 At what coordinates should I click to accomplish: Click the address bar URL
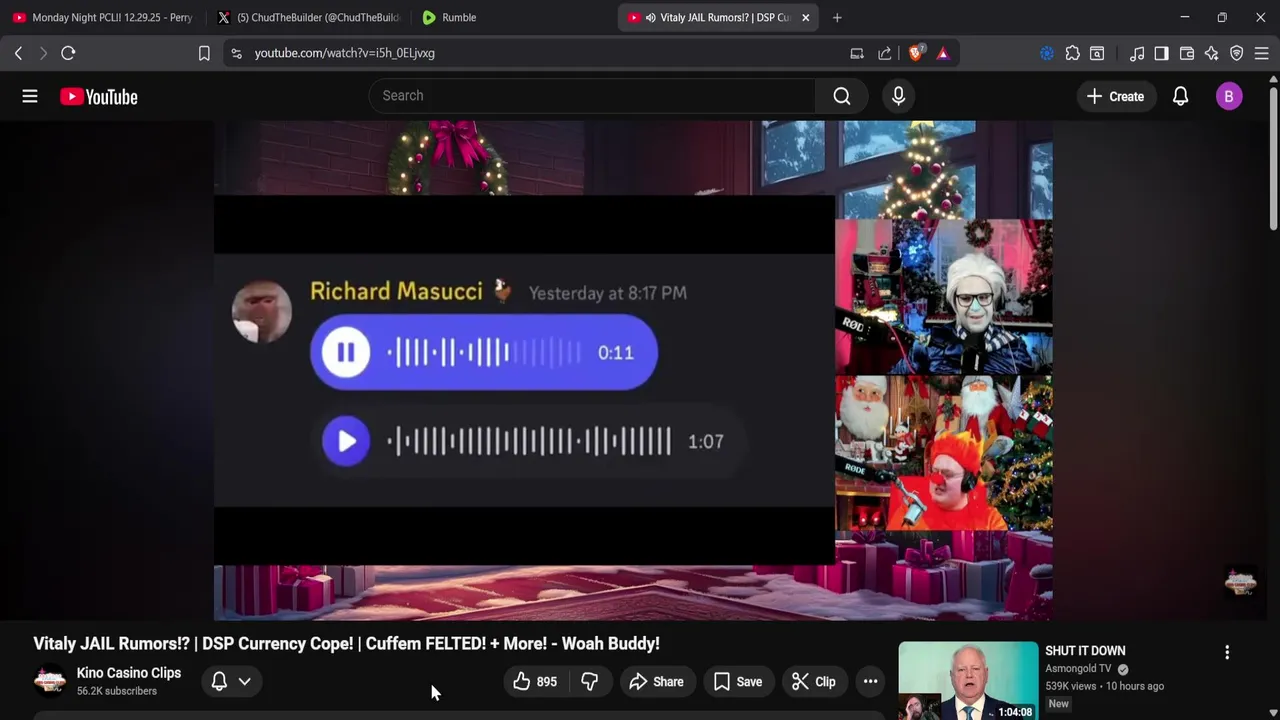pos(344,53)
